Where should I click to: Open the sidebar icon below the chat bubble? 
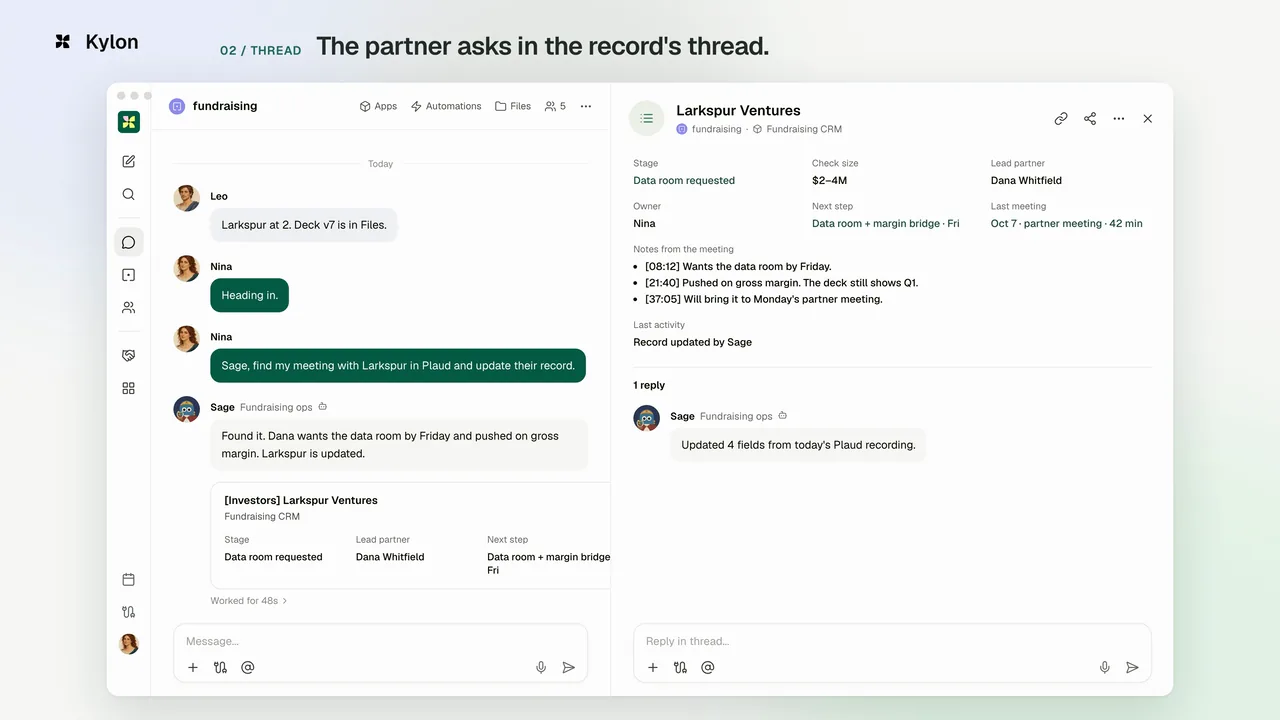128,275
